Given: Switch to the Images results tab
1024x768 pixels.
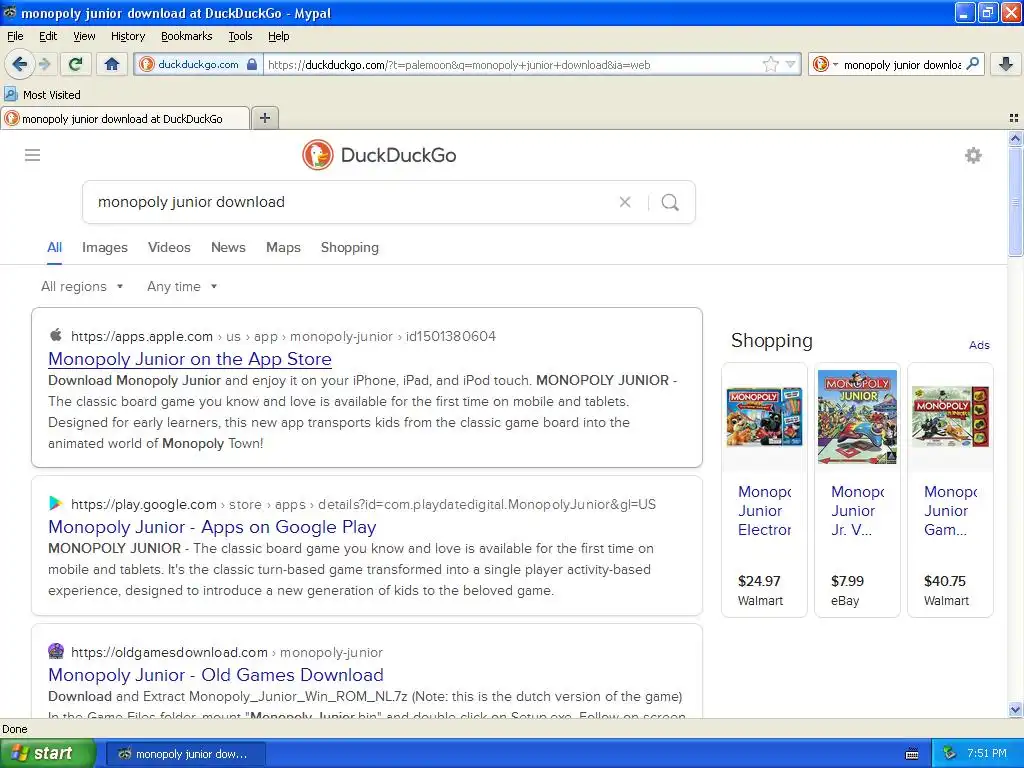Looking at the screenshot, I should point(104,248).
